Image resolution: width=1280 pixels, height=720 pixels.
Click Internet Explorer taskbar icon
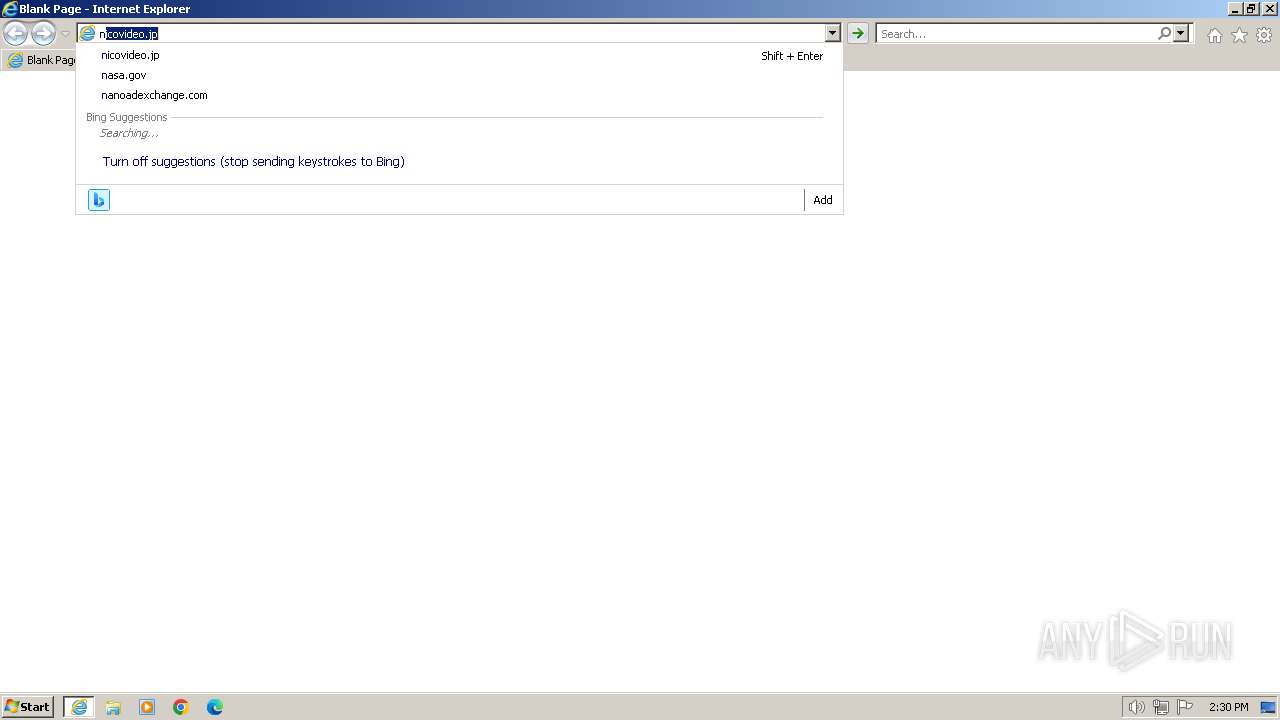[79, 707]
